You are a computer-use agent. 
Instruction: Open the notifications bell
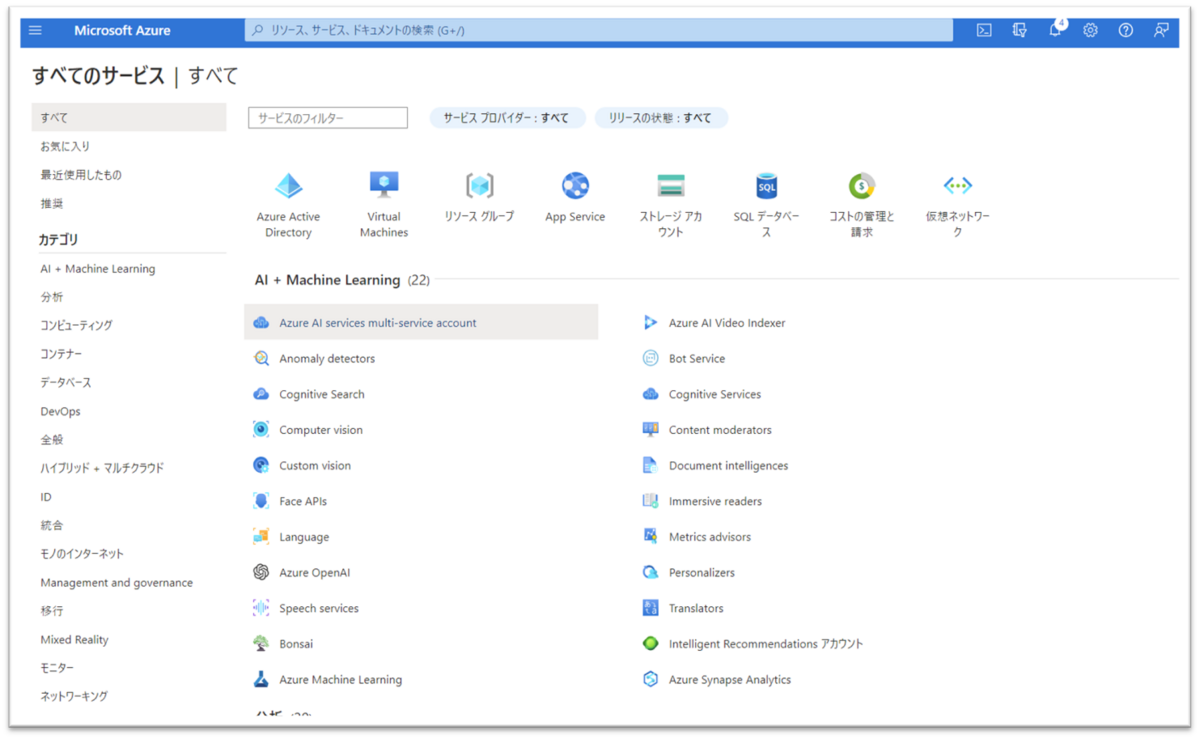(x=1055, y=30)
